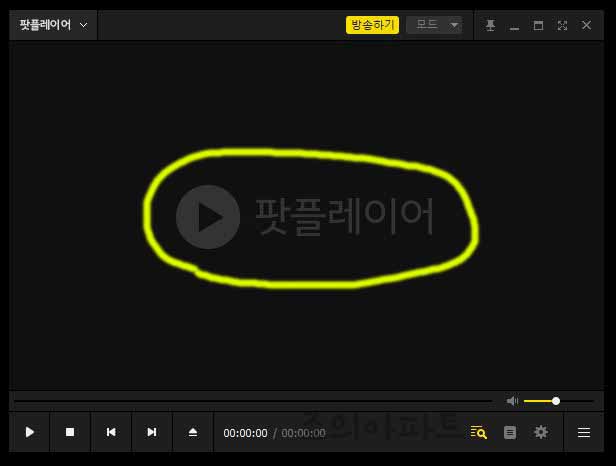Open the yellow playlist search icon
This screenshot has height=466, width=616.
tap(478, 432)
